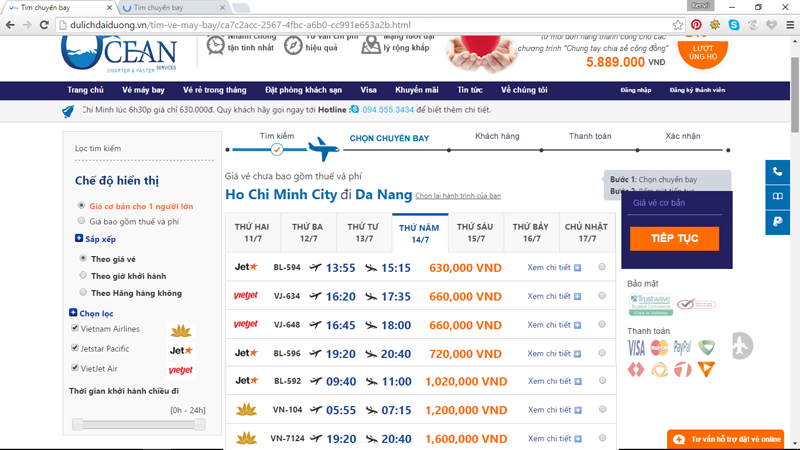
Task: Expand Xem chi tiết for VN-7124
Action: (x=555, y=438)
